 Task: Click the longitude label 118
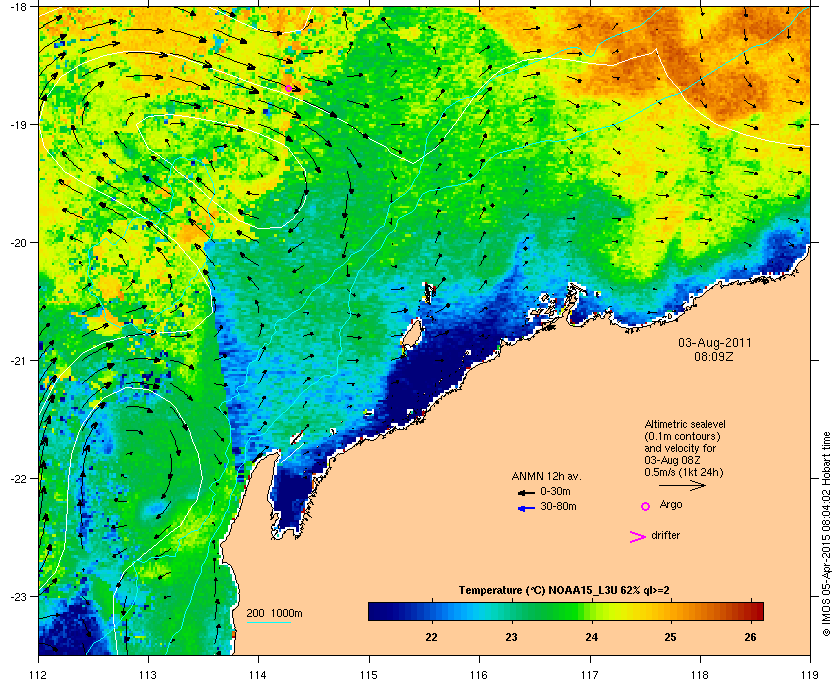[700, 675]
